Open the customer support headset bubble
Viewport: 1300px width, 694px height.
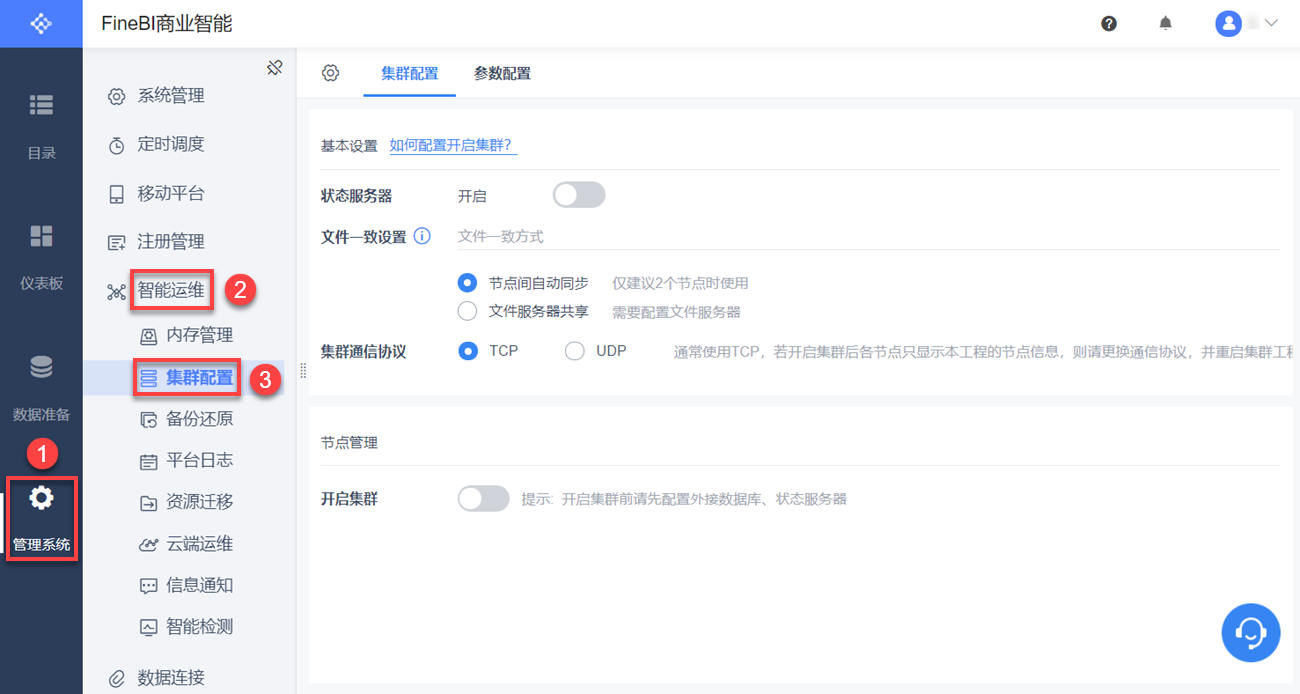(1250, 632)
